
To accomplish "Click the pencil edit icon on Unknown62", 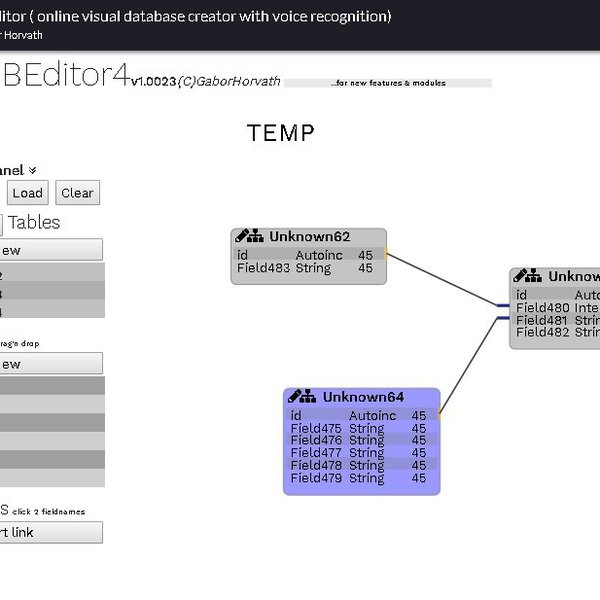I will (242, 236).
